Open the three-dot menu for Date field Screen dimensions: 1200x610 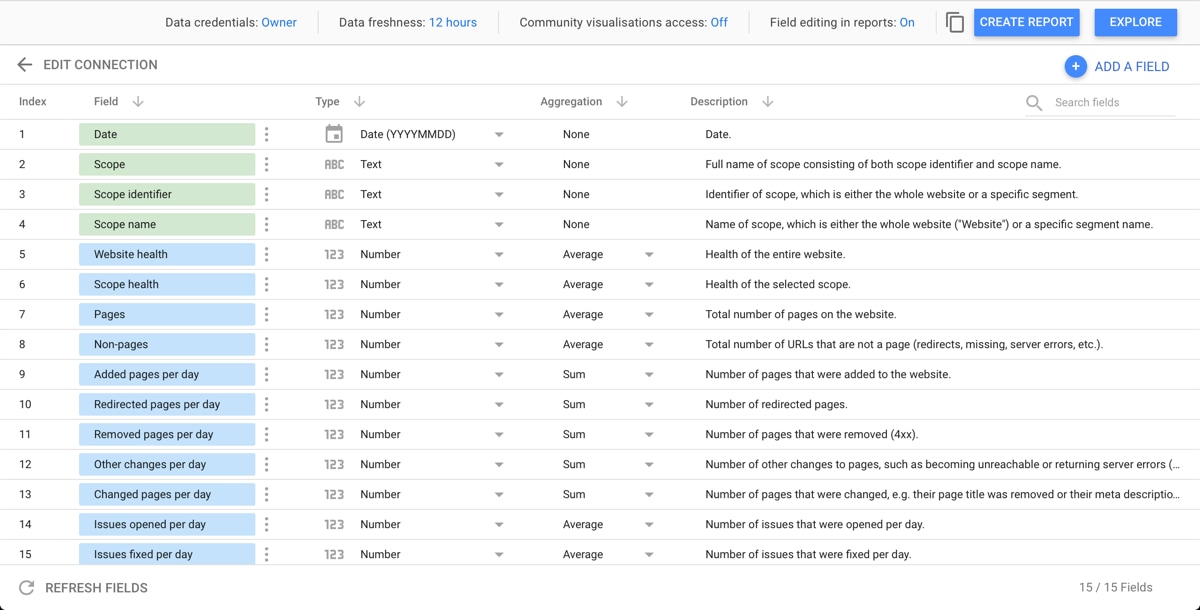pyautogui.click(x=267, y=134)
